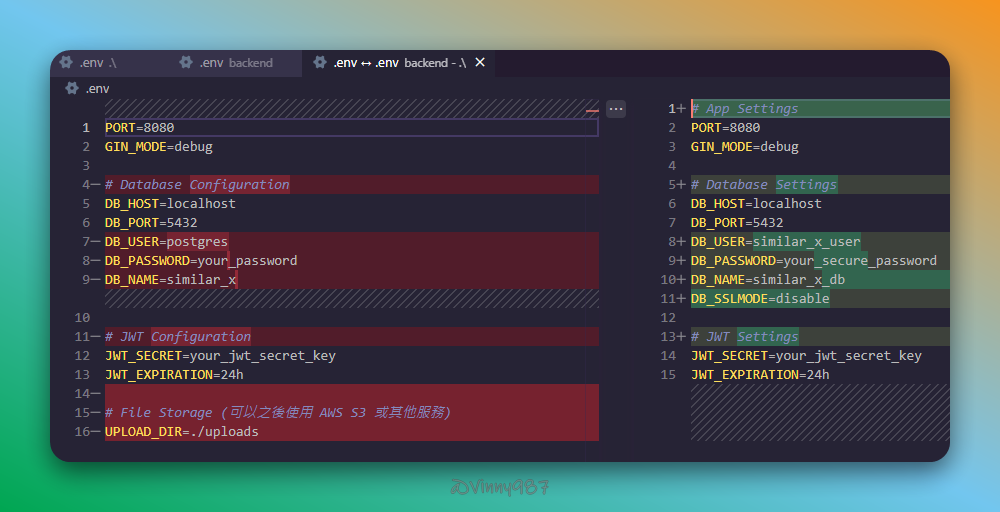Click the .env breadcrumb label

click(x=98, y=88)
